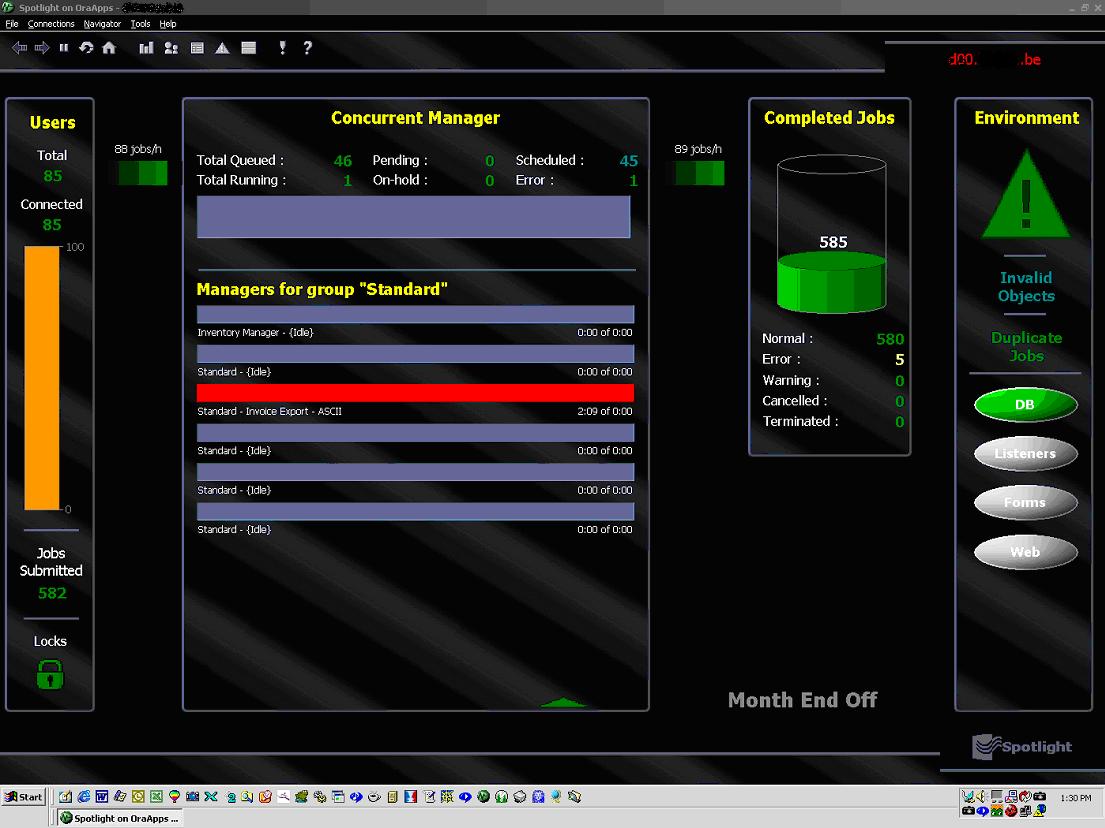The height and width of the screenshot is (828, 1105).
Task: Open the users drilldown icon
Action: point(171,48)
